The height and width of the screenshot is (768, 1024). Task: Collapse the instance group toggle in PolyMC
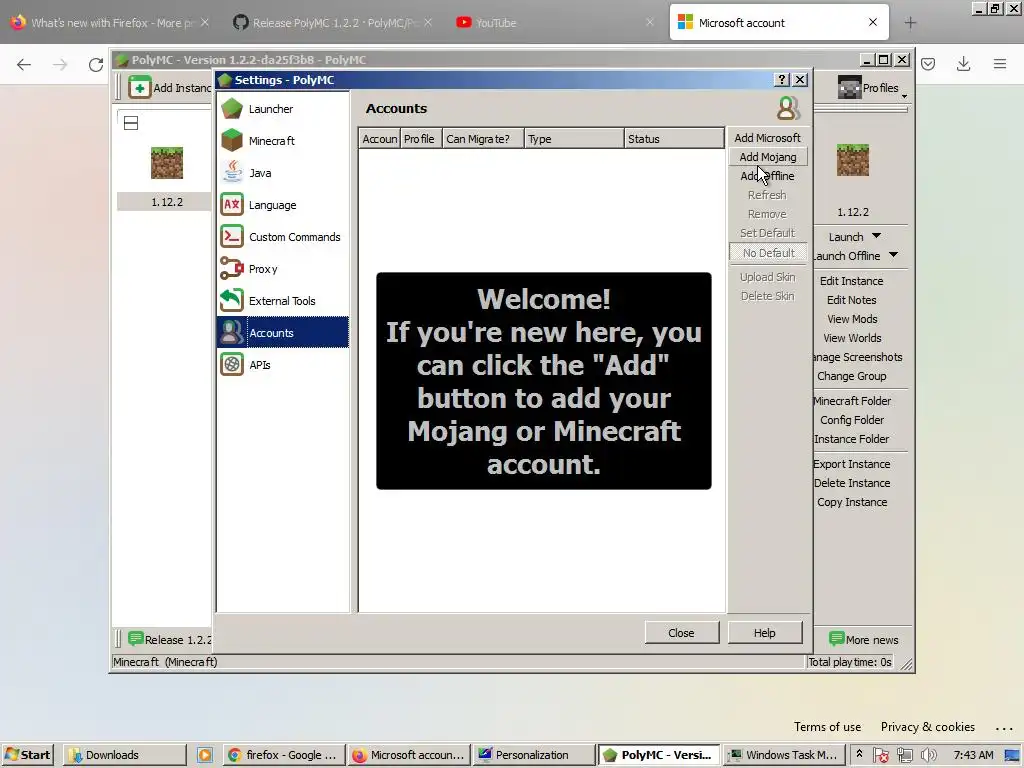(x=131, y=123)
